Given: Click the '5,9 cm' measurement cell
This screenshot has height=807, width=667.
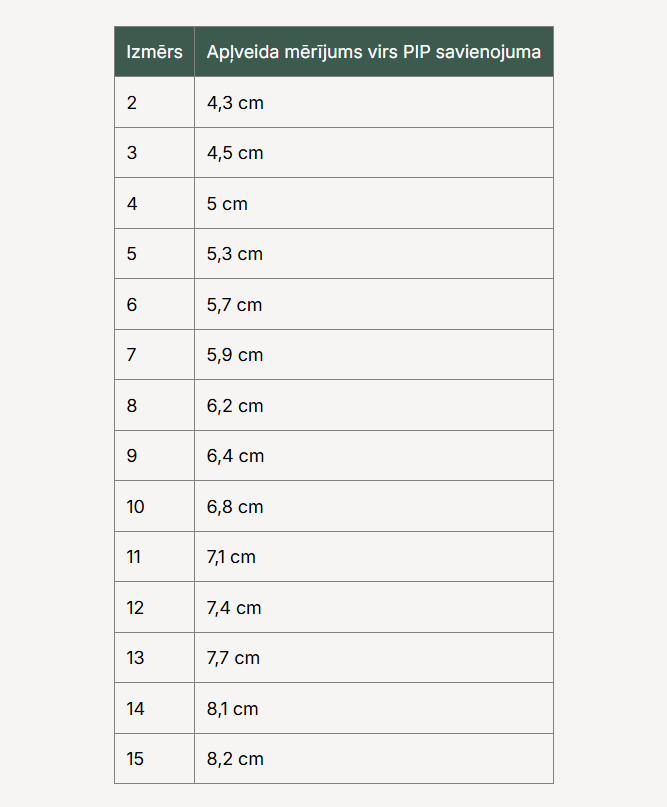Looking at the screenshot, I should 235,355.
